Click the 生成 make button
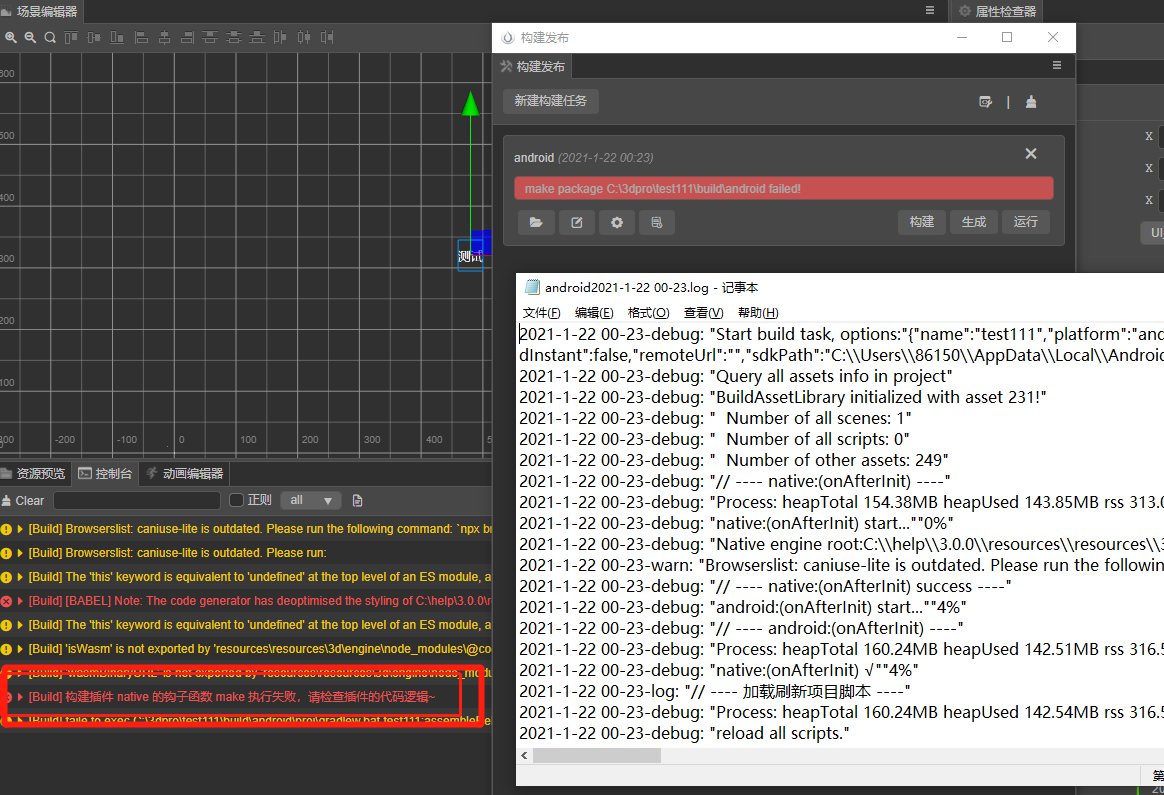This screenshot has height=795, width=1164. point(974,222)
